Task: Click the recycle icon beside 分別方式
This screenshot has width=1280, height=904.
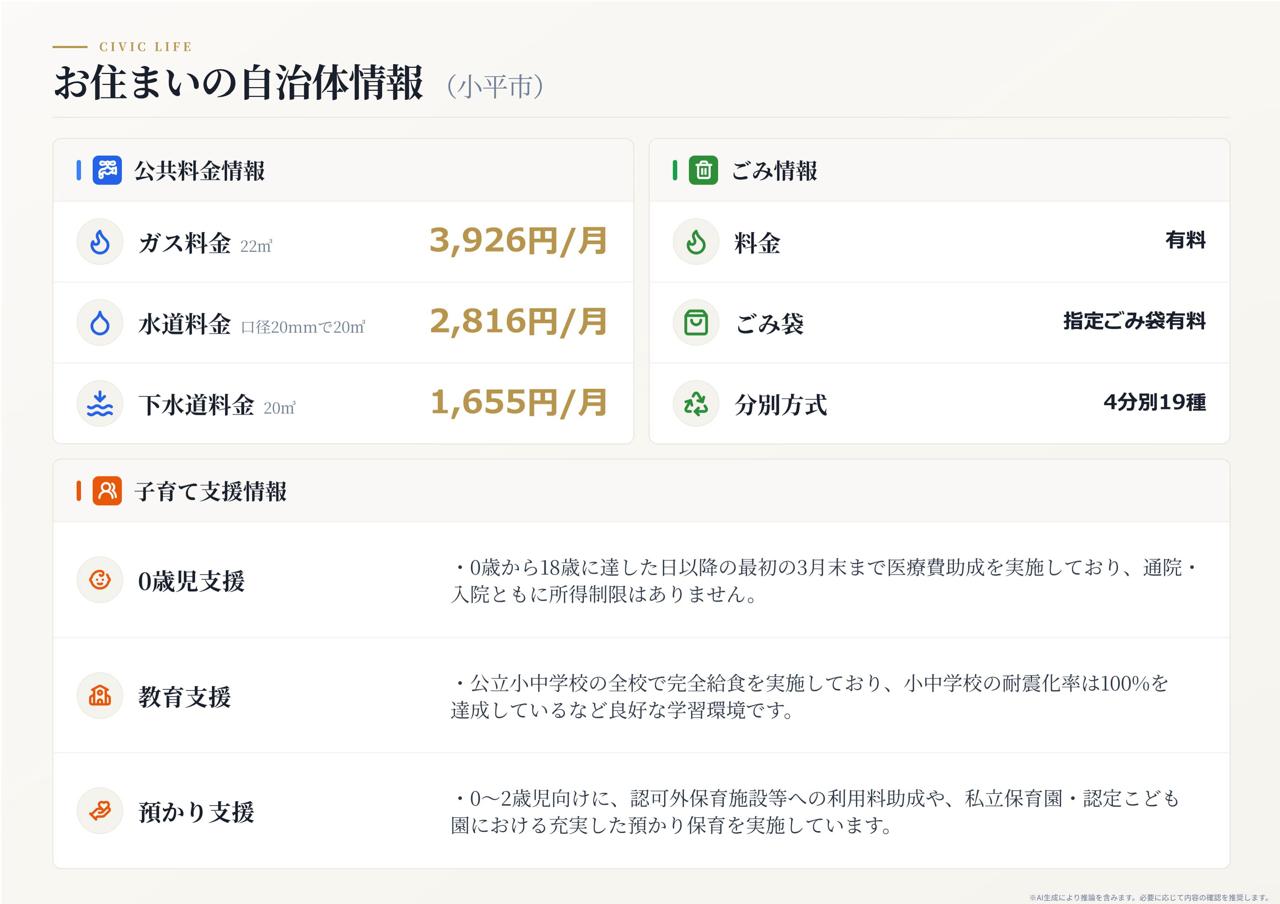Action: [x=696, y=404]
